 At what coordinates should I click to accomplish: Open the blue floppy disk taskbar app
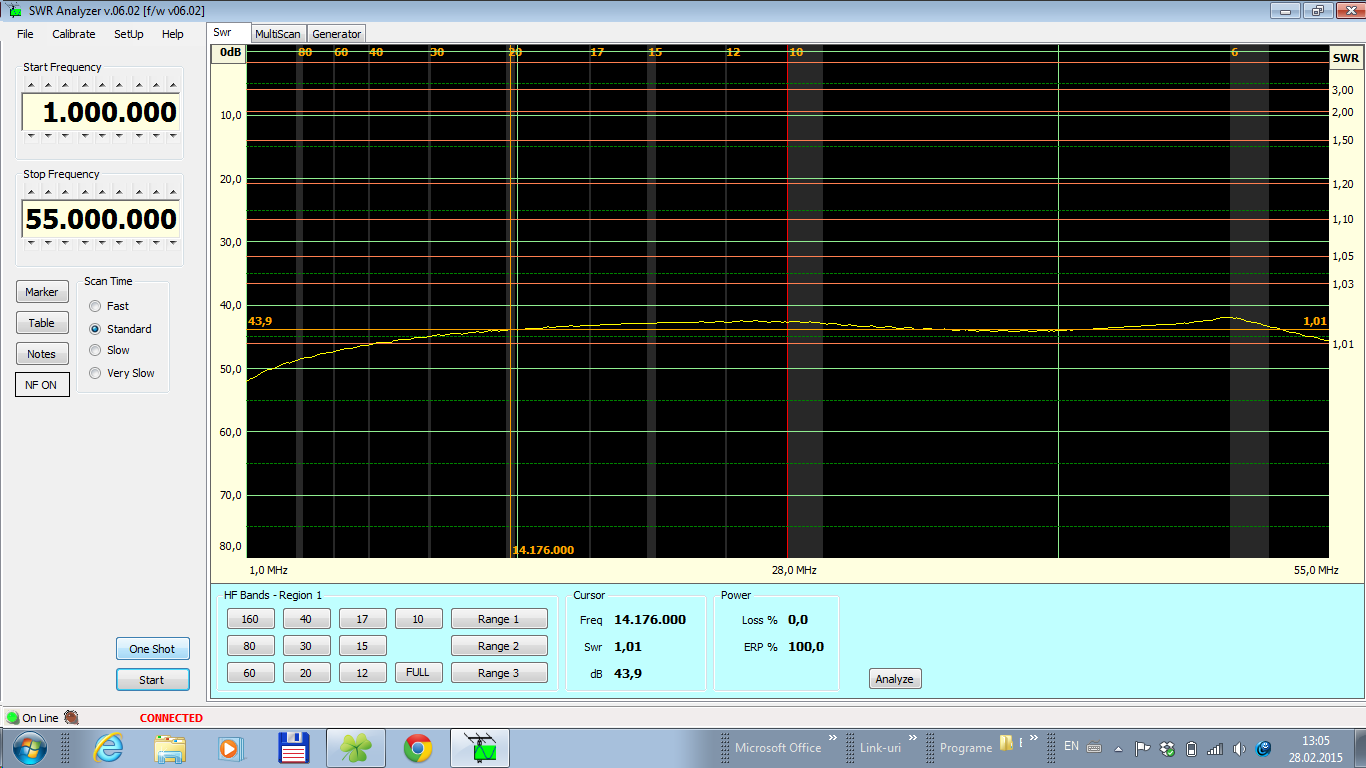point(293,748)
